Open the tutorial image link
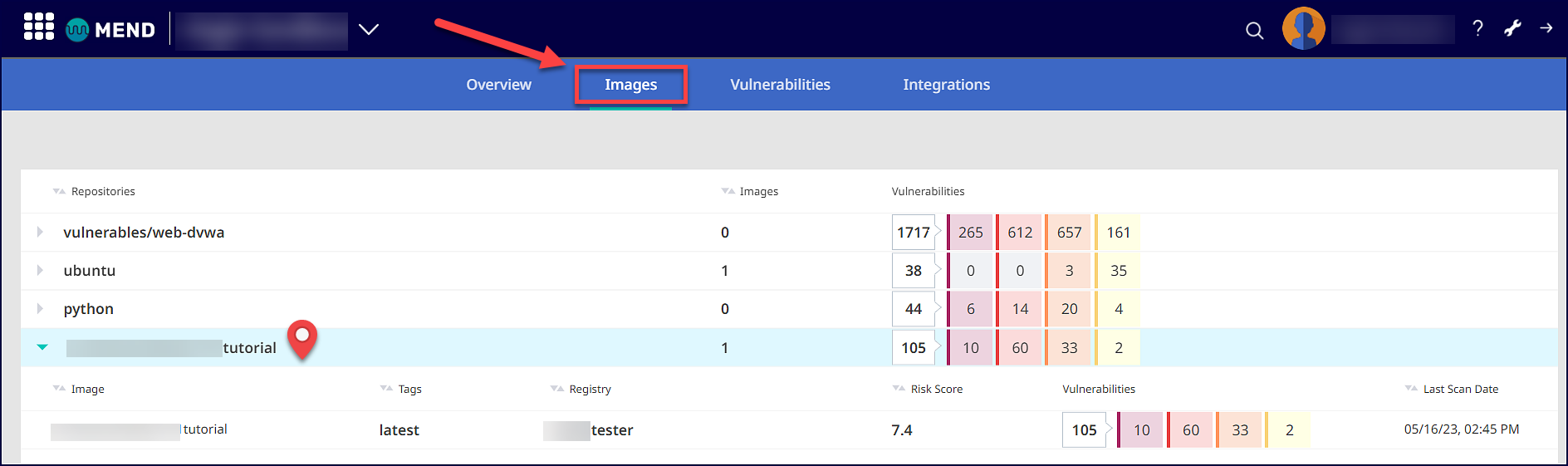The image size is (1568, 466). [204, 429]
